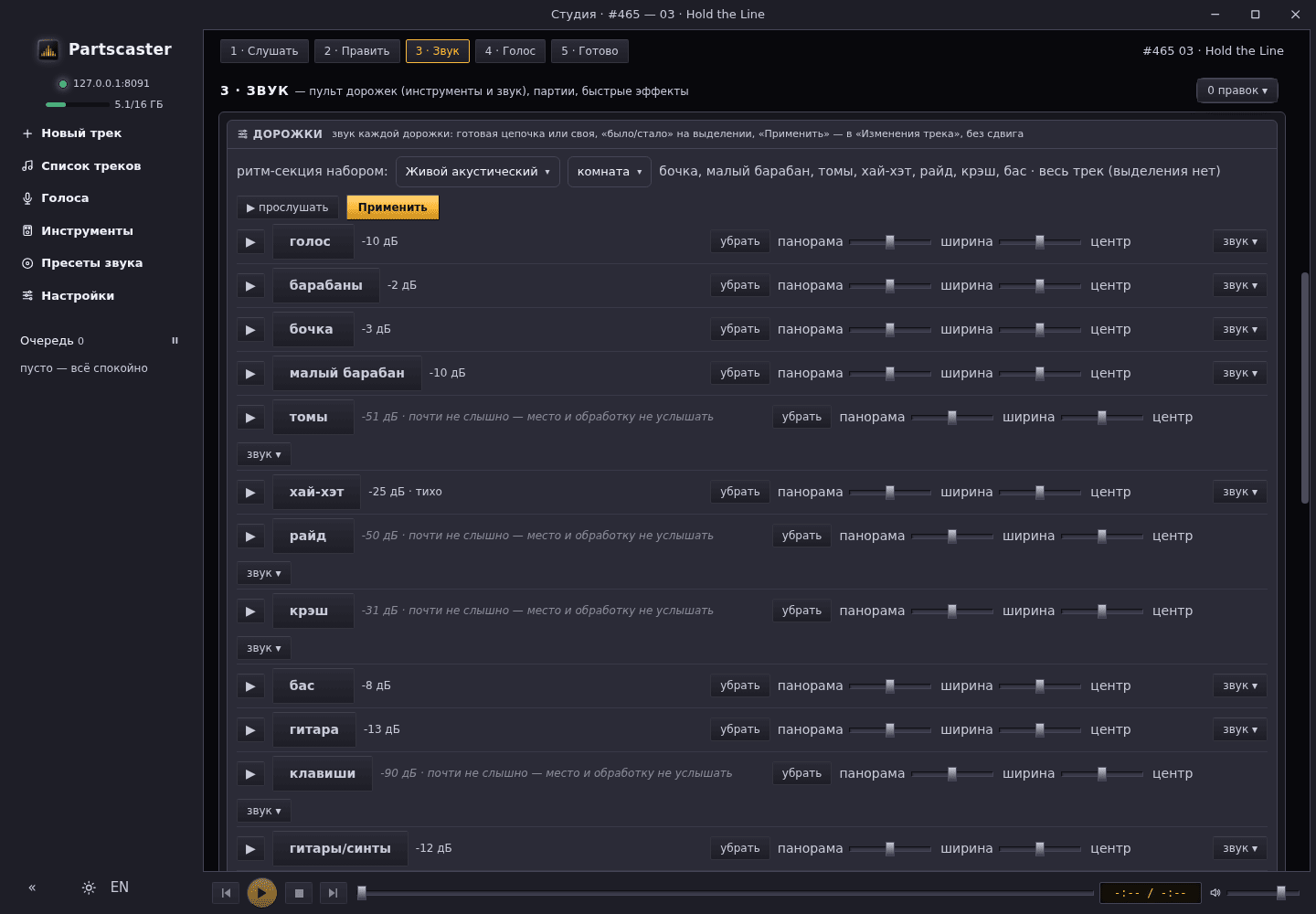Play the бас track preview
This screenshot has width=1316, height=914.
pos(250,686)
